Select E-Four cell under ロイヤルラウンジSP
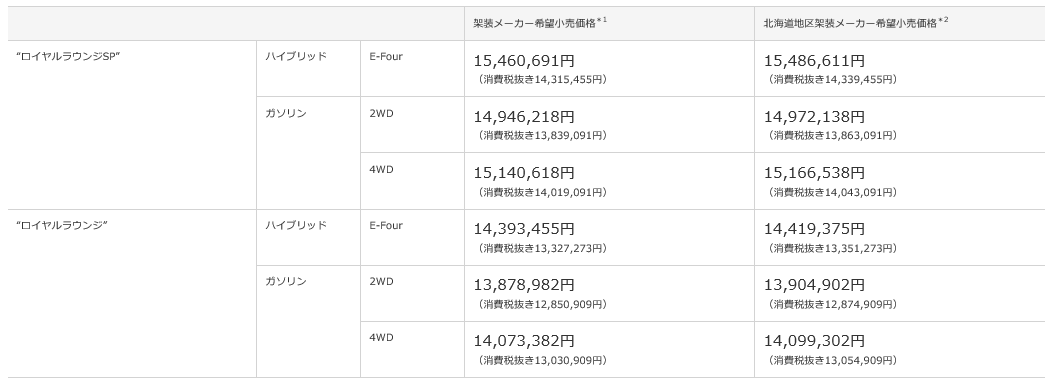This screenshot has height=383, width=1047. (x=412, y=69)
